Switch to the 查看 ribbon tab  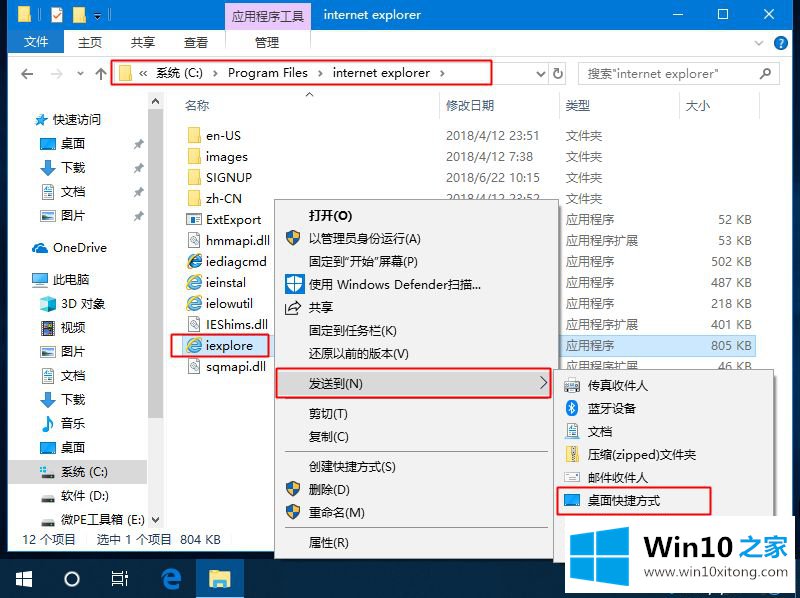click(195, 42)
